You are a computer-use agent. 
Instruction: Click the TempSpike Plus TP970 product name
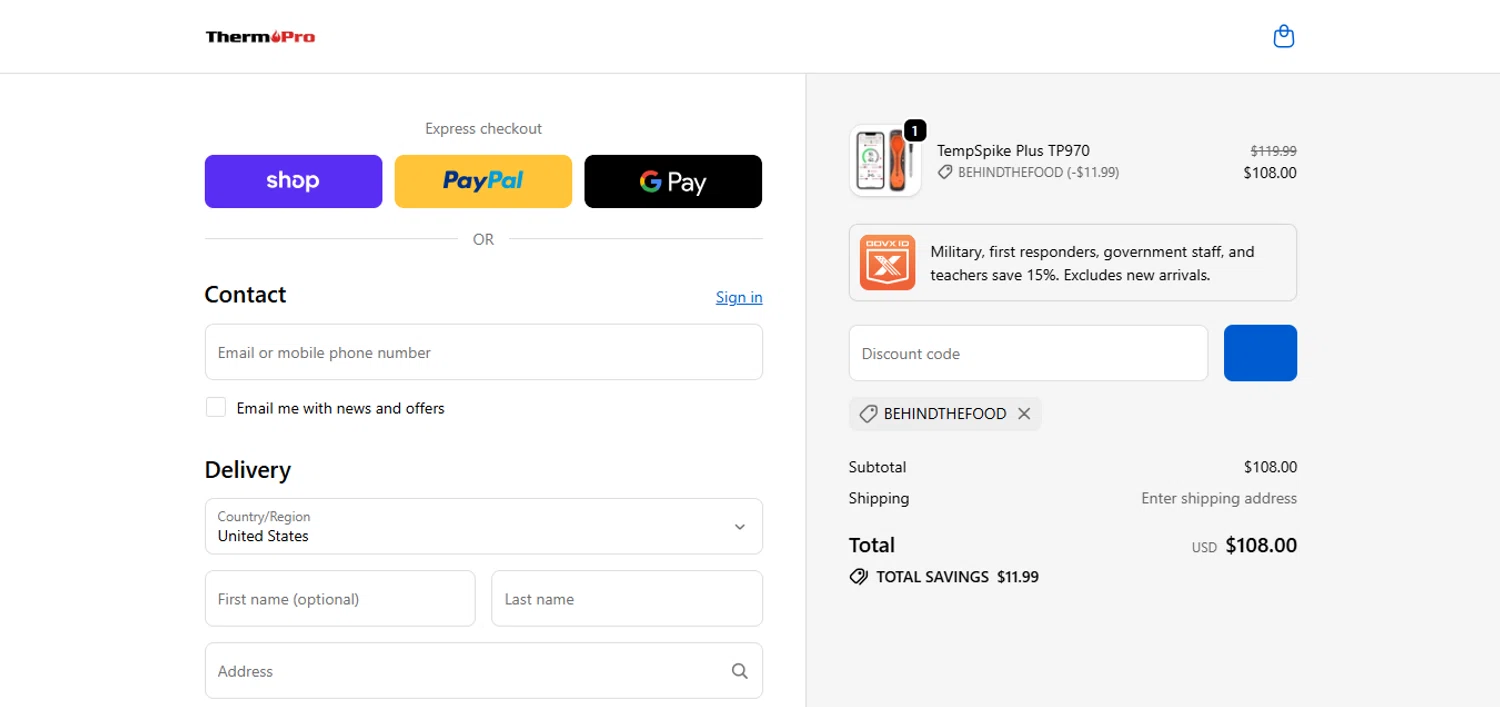tap(1013, 151)
